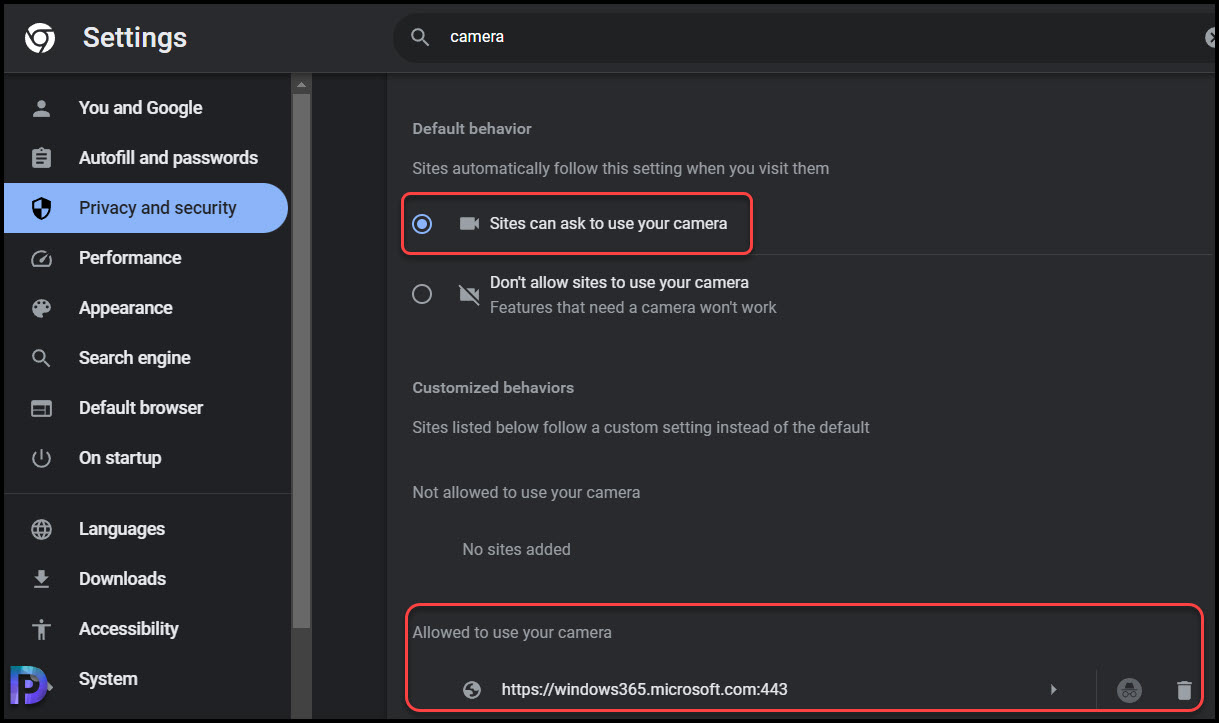Viewport: 1219px width, 723px height.
Task: Click the No sites added text
Action: point(516,549)
